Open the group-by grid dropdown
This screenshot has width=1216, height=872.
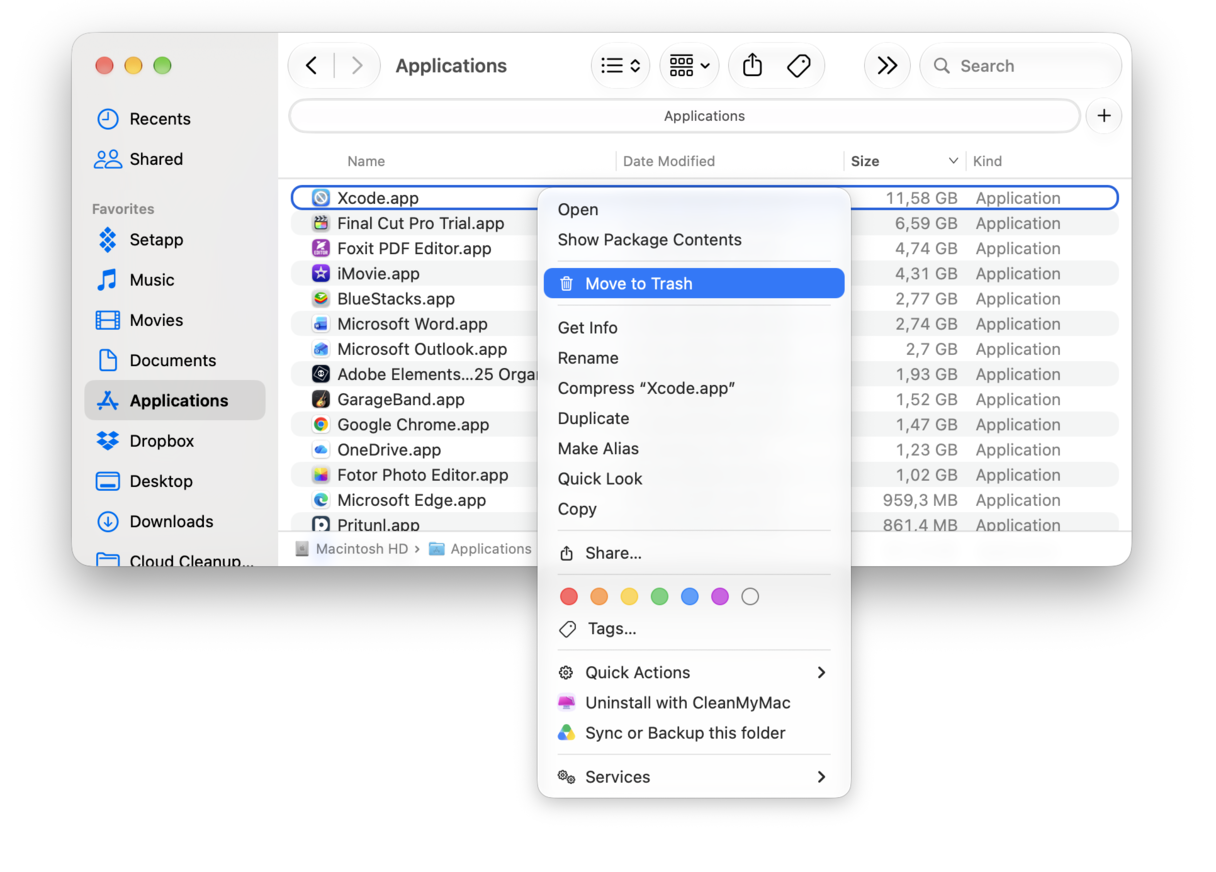[x=689, y=66]
